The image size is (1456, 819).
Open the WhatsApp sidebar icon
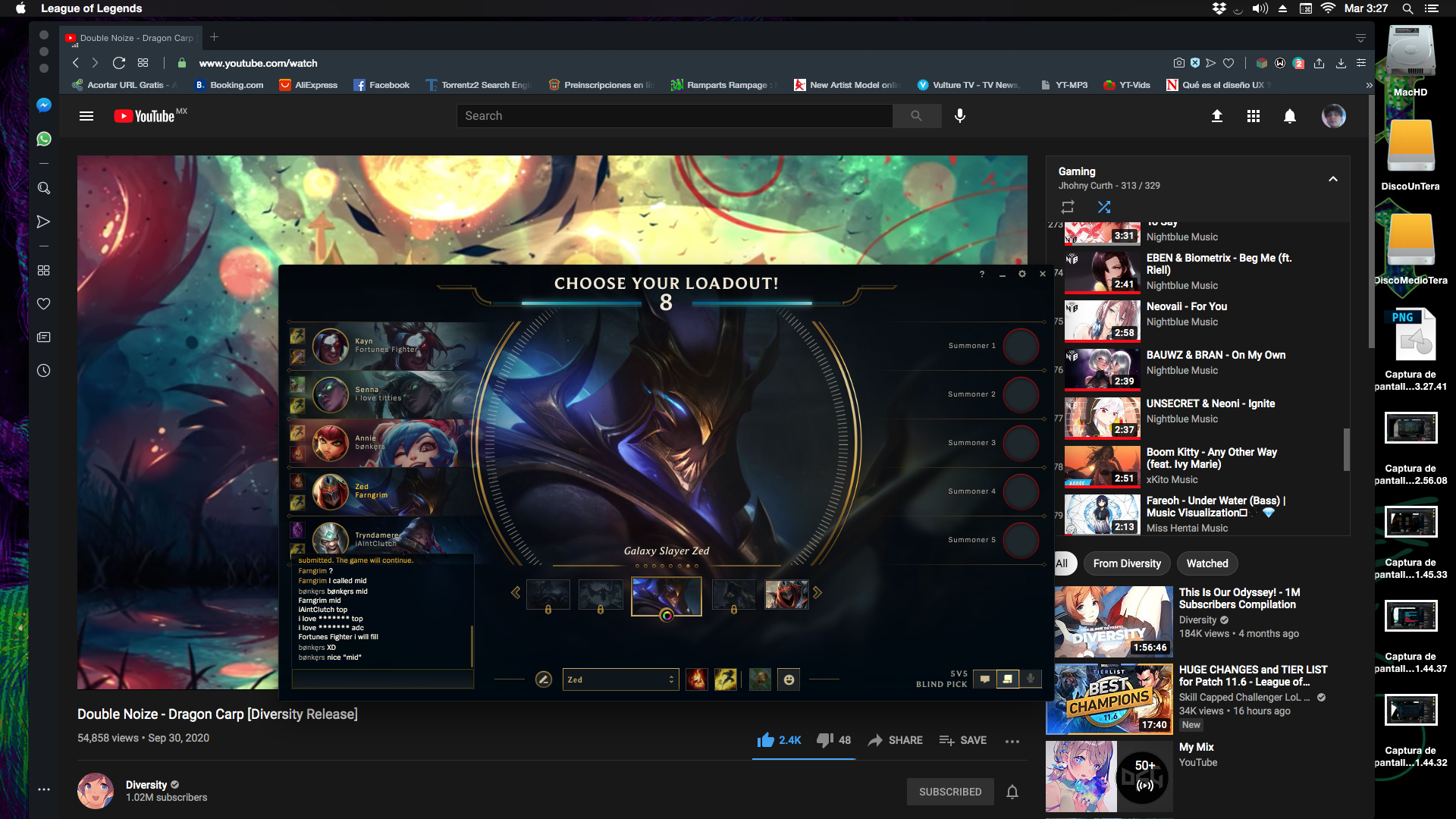click(x=44, y=139)
